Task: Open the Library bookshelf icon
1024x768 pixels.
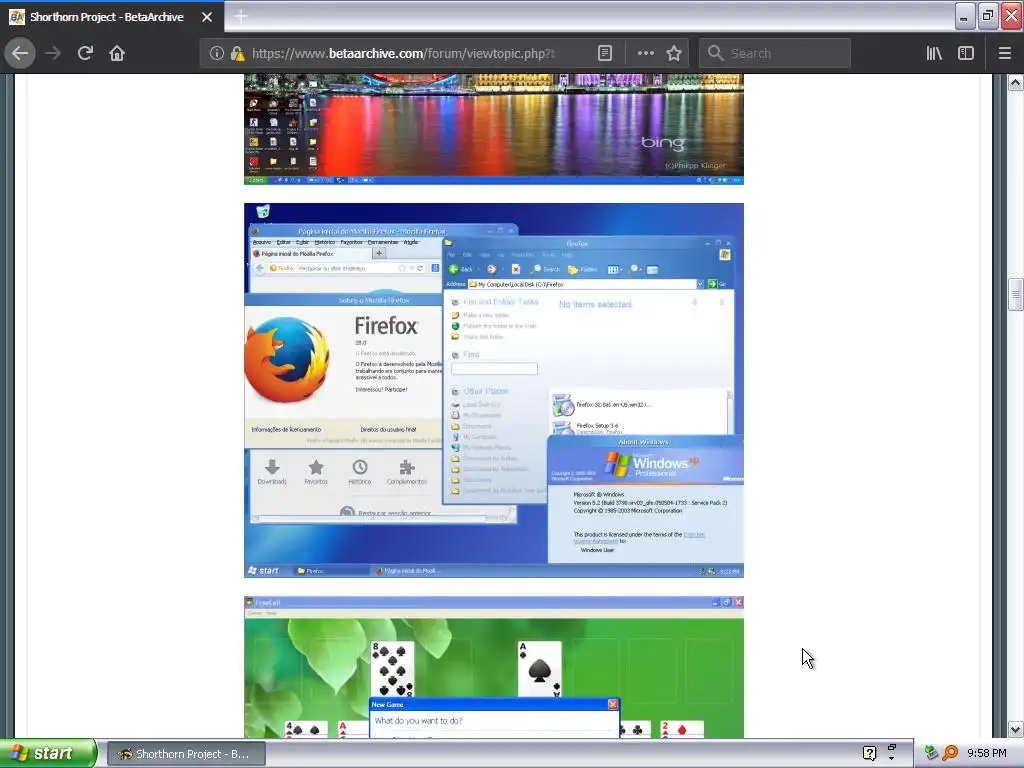Action: tap(934, 54)
